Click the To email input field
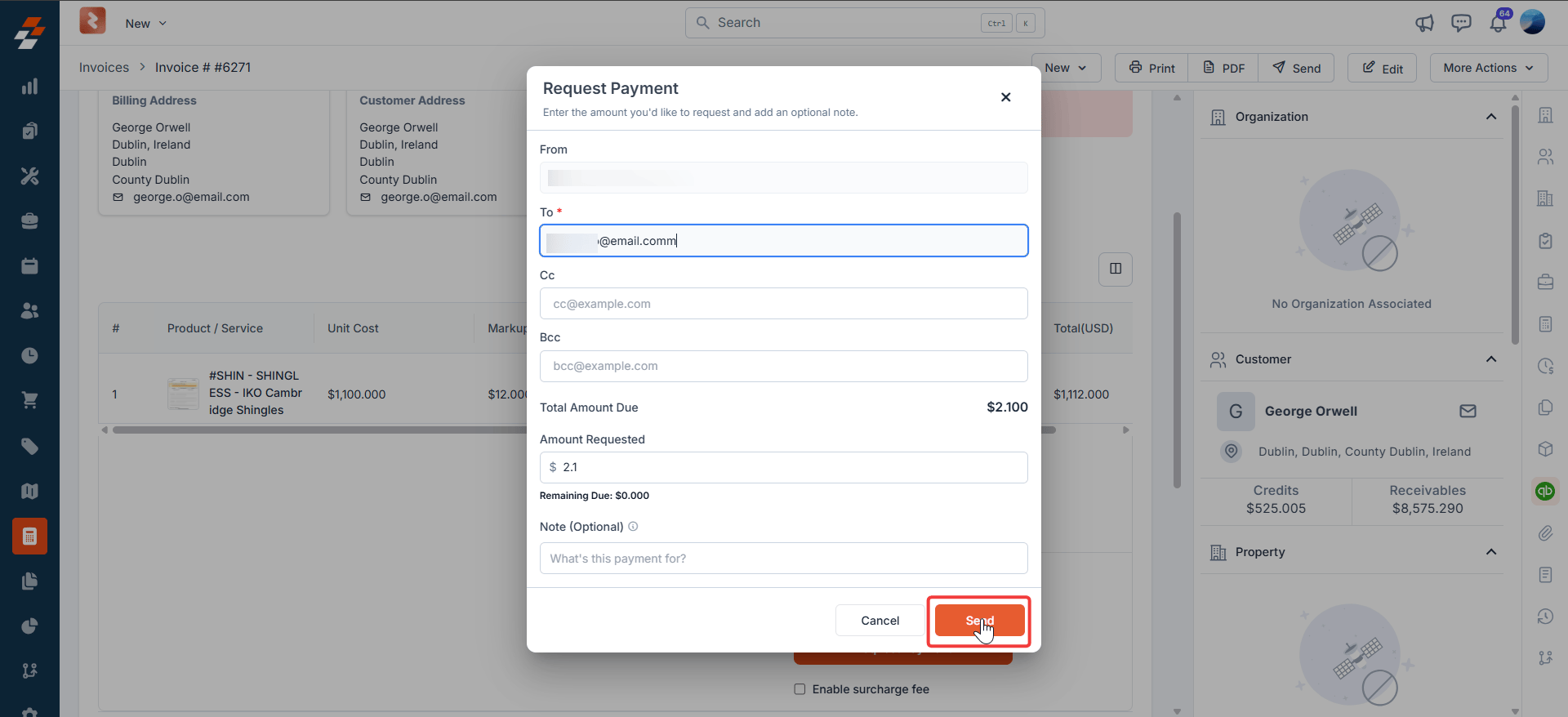The image size is (1568, 717). (783, 241)
